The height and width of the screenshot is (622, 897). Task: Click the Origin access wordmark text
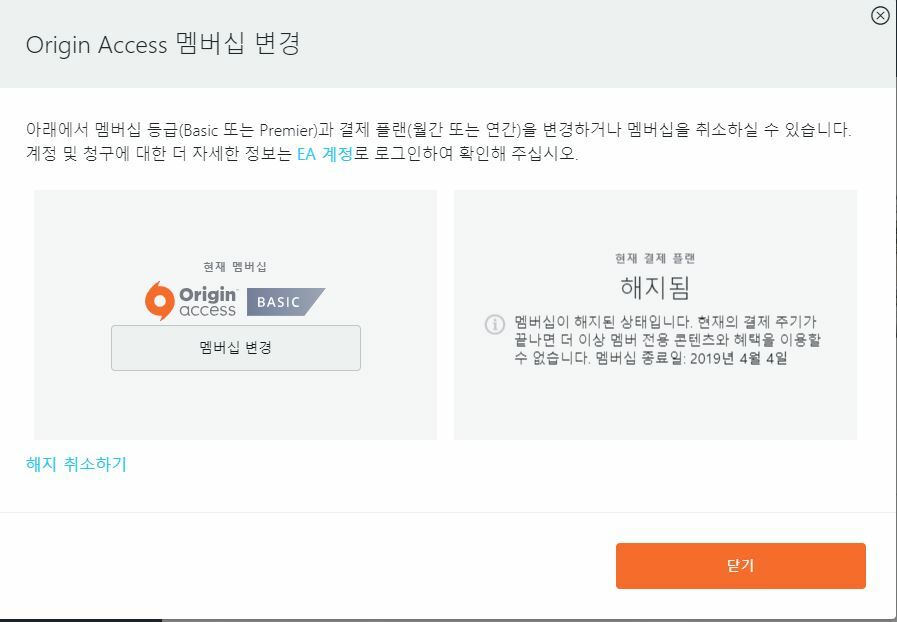[208, 302]
